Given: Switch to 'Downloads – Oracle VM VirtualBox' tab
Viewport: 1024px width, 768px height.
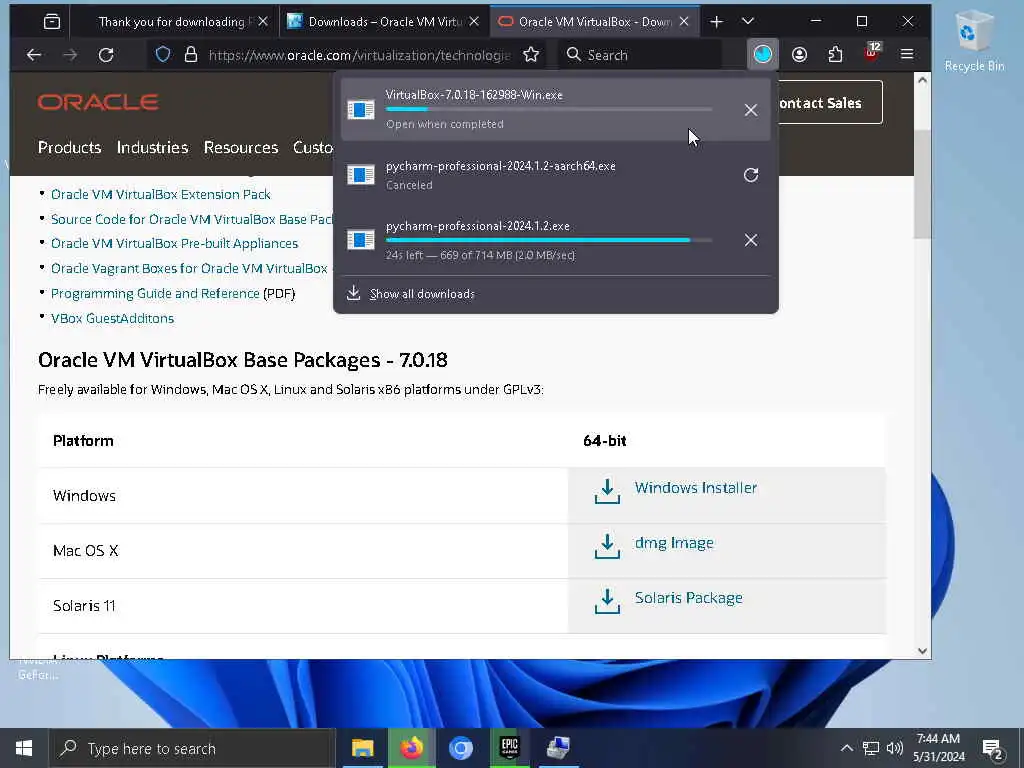Looking at the screenshot, I should pos(385,22).
